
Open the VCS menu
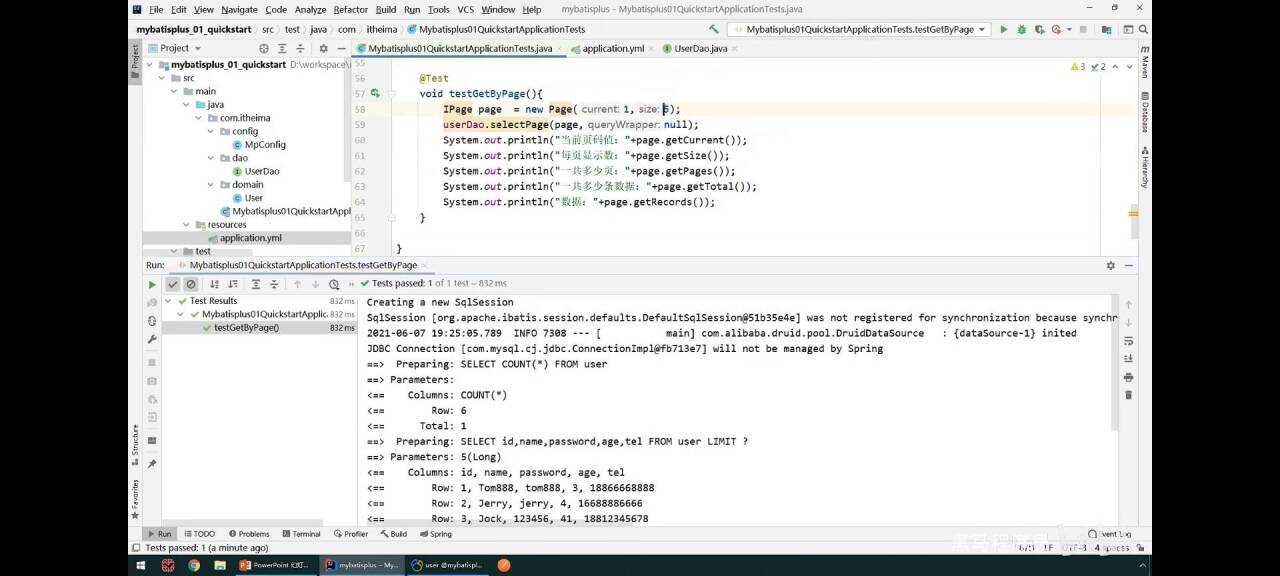(465, 9)
